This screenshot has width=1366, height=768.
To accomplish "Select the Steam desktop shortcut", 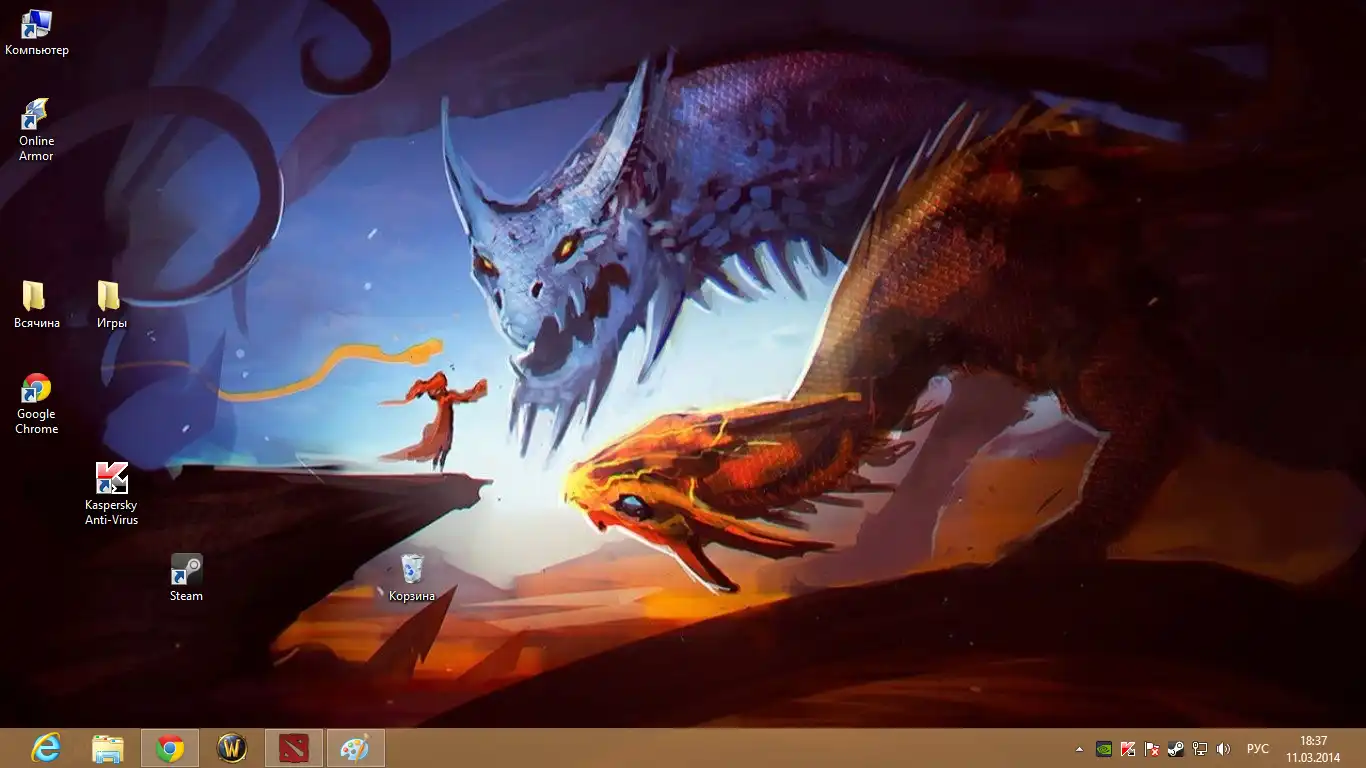I will pos(186,578).
